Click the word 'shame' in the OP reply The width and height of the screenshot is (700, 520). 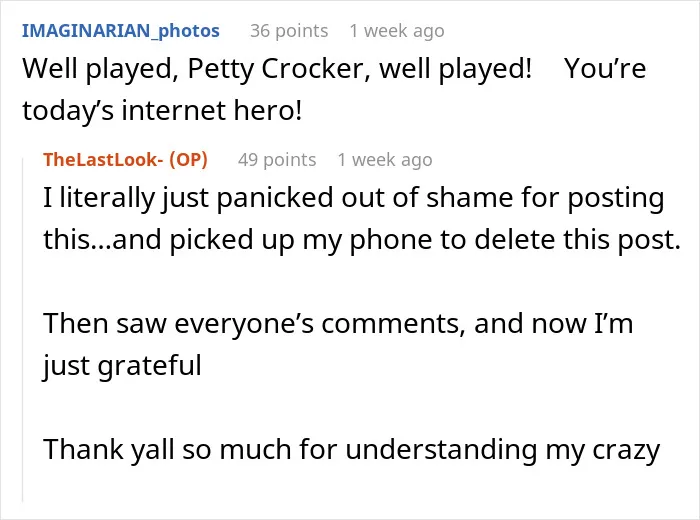click(x=469, y=198)
